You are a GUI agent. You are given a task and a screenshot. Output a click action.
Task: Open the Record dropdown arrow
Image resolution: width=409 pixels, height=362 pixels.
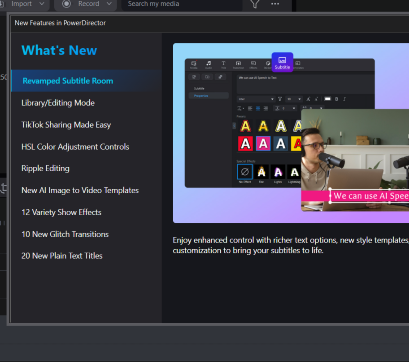109,4
